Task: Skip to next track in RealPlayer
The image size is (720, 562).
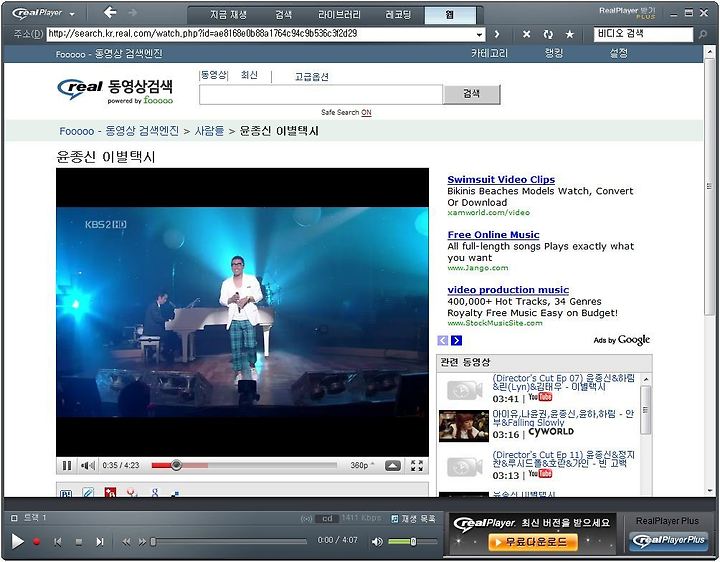Action: 100,542
